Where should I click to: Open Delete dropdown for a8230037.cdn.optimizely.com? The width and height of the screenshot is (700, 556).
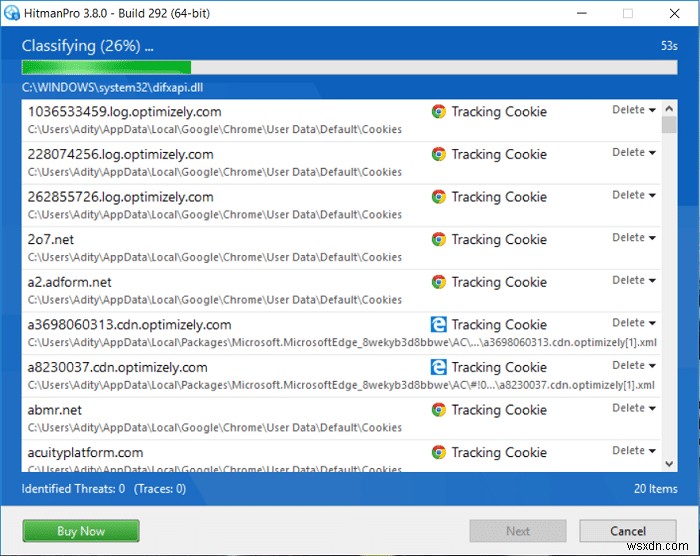[x=633, y=365]
